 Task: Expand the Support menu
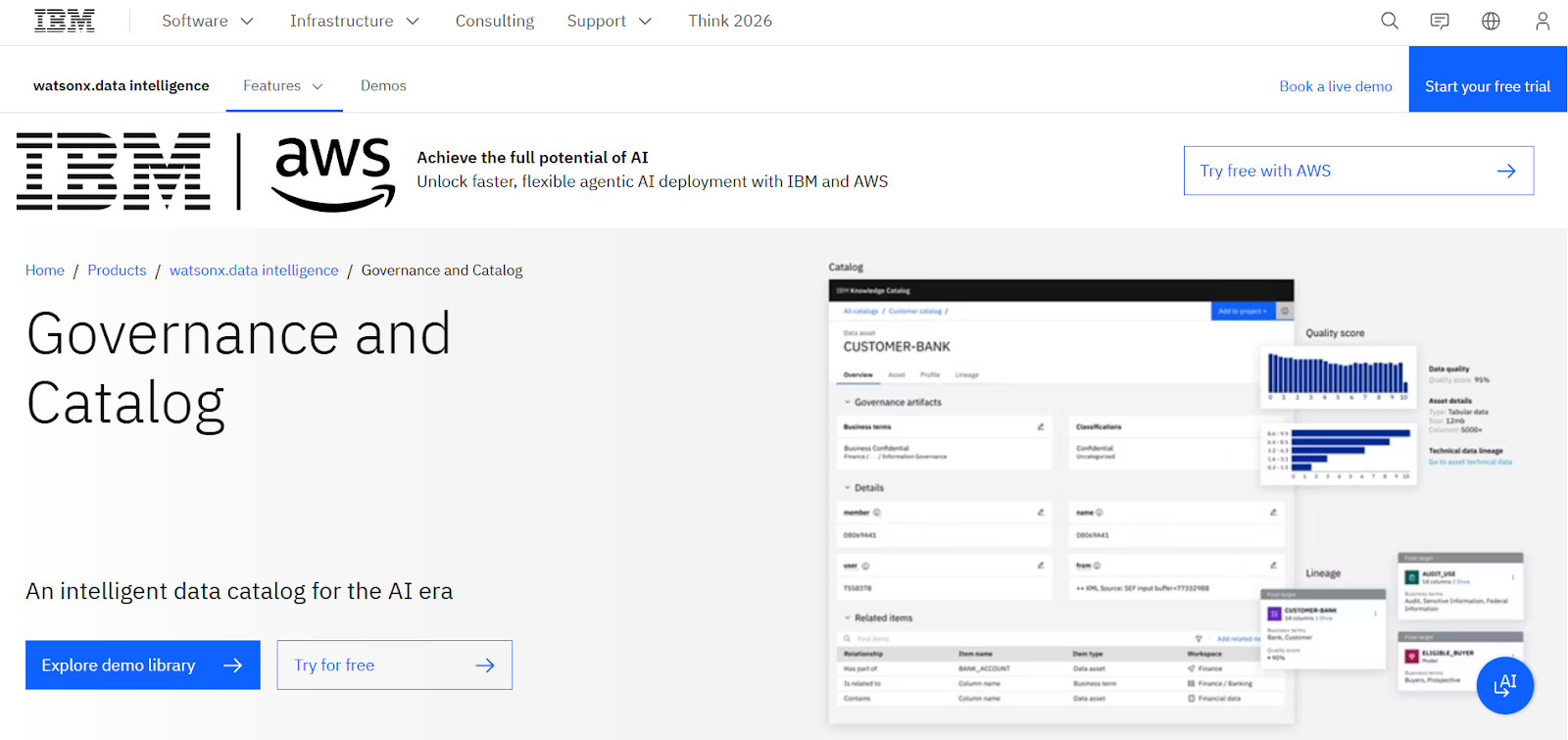click(610, 21)
